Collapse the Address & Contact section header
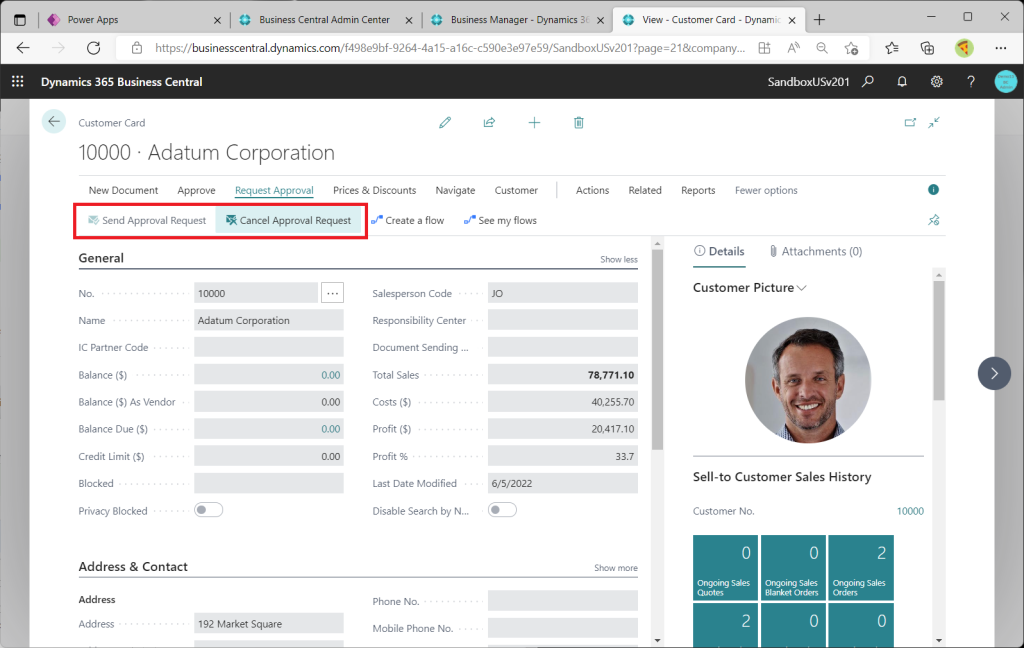1024x648 pixels. [133, 566]
